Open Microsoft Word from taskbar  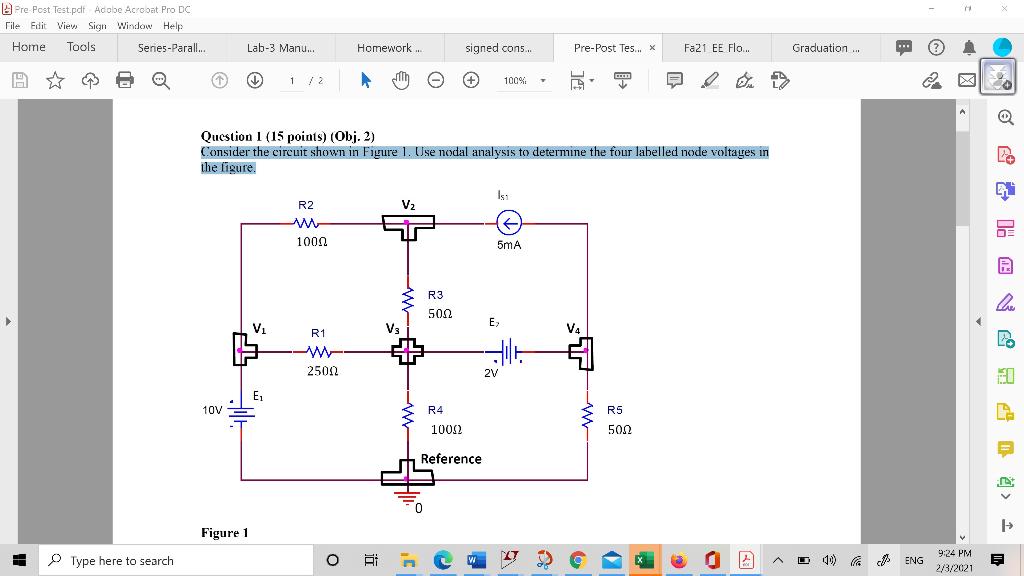(476, 560)
